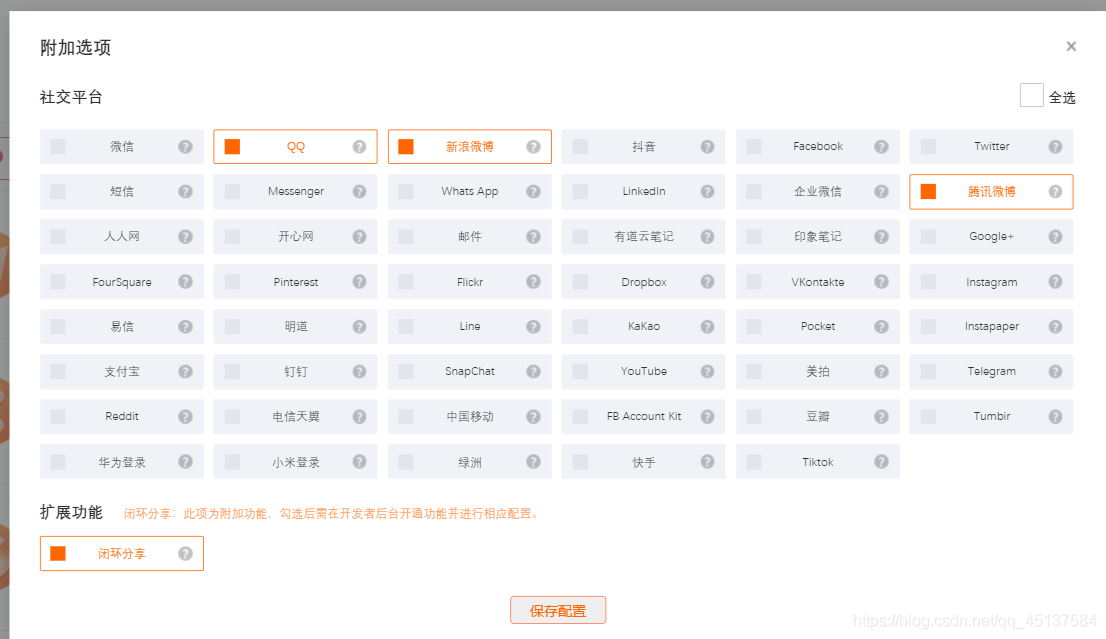
Task: Uncheck the 腾讯微博 checkbox
Action: click(928, 191)
